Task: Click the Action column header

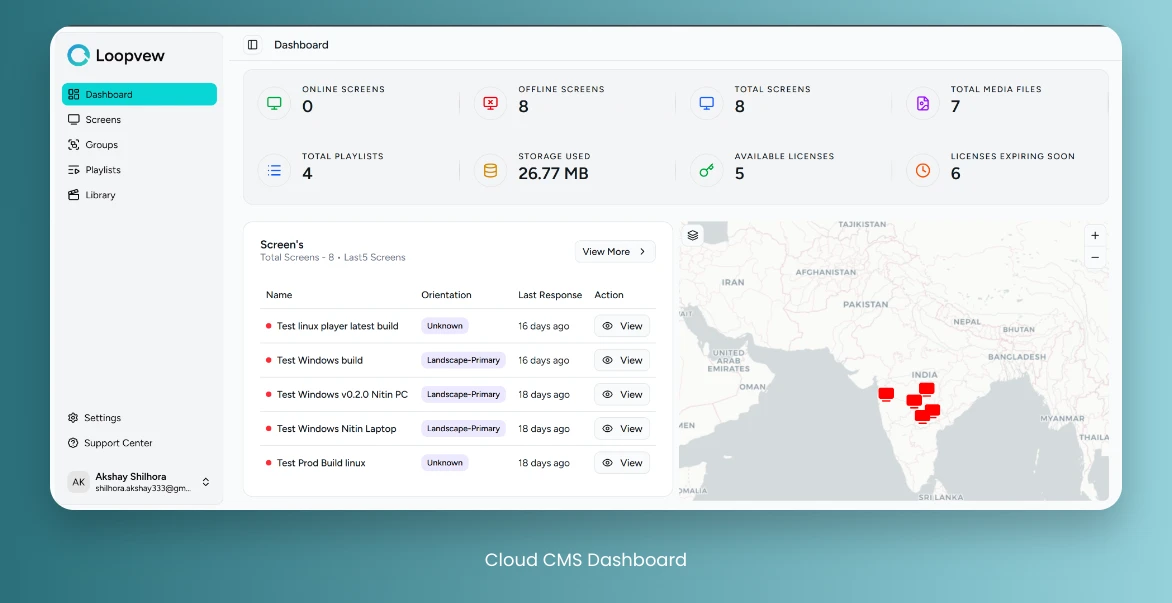Action: [608, 295]
